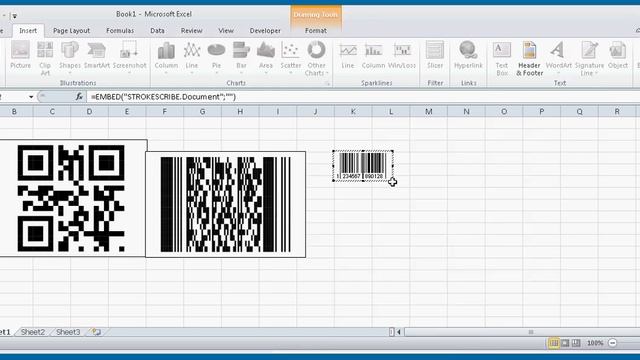Switch to Normal view
Screen dimensions: 640x360
(x=553, y=343)
